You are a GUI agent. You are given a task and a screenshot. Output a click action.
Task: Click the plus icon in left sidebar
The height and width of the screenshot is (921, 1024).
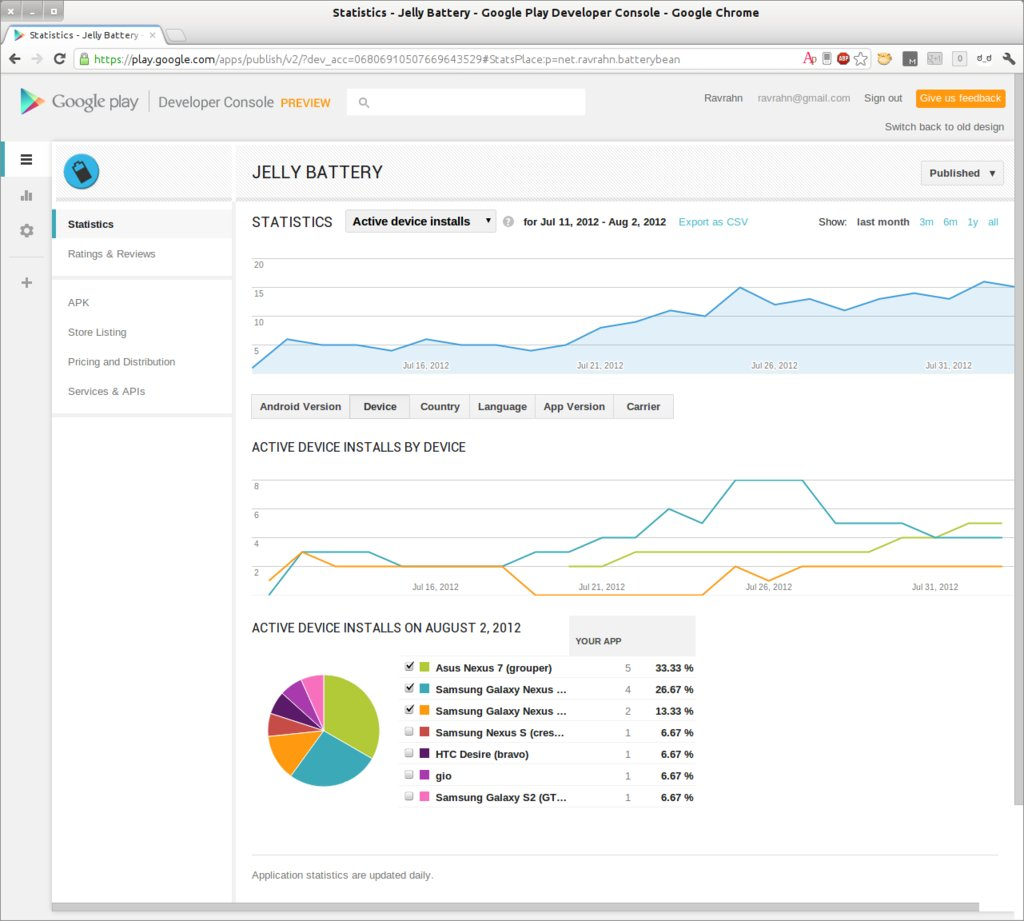pyautogui.click(x=26, y=282)
